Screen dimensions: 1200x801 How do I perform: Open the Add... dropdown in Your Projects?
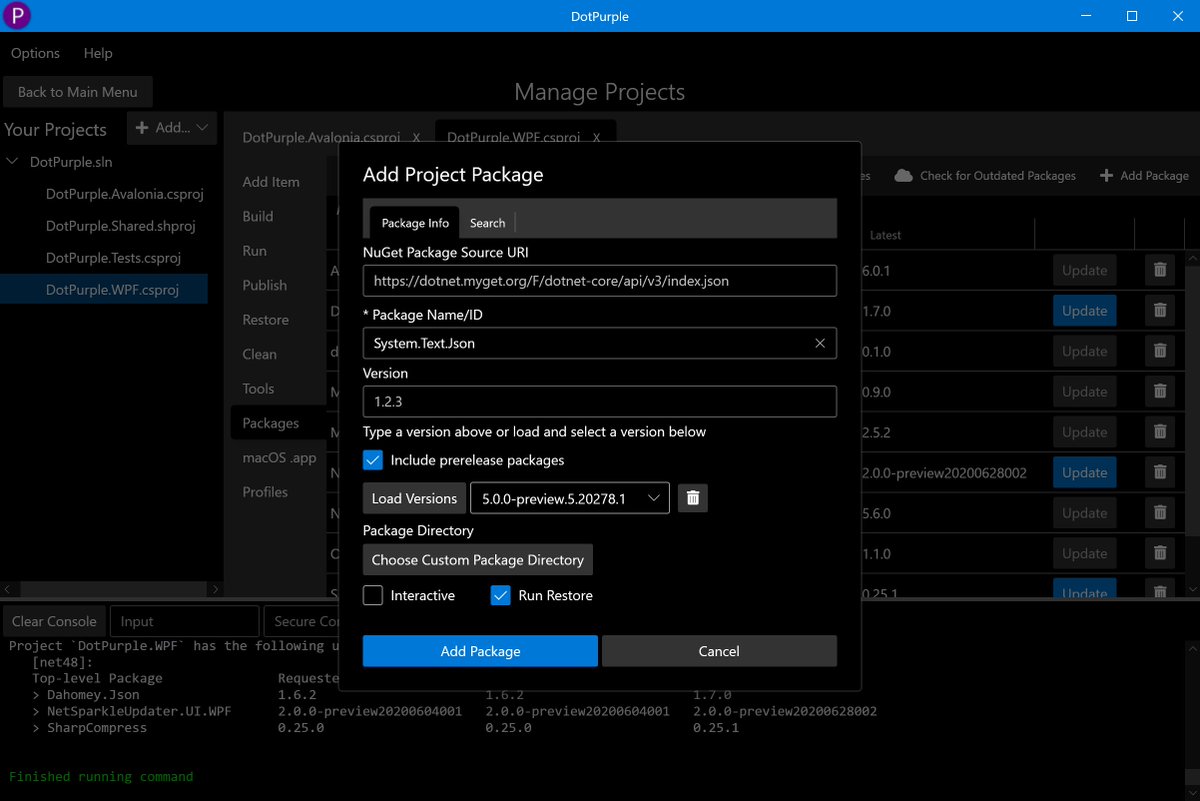tap(172, 128)
